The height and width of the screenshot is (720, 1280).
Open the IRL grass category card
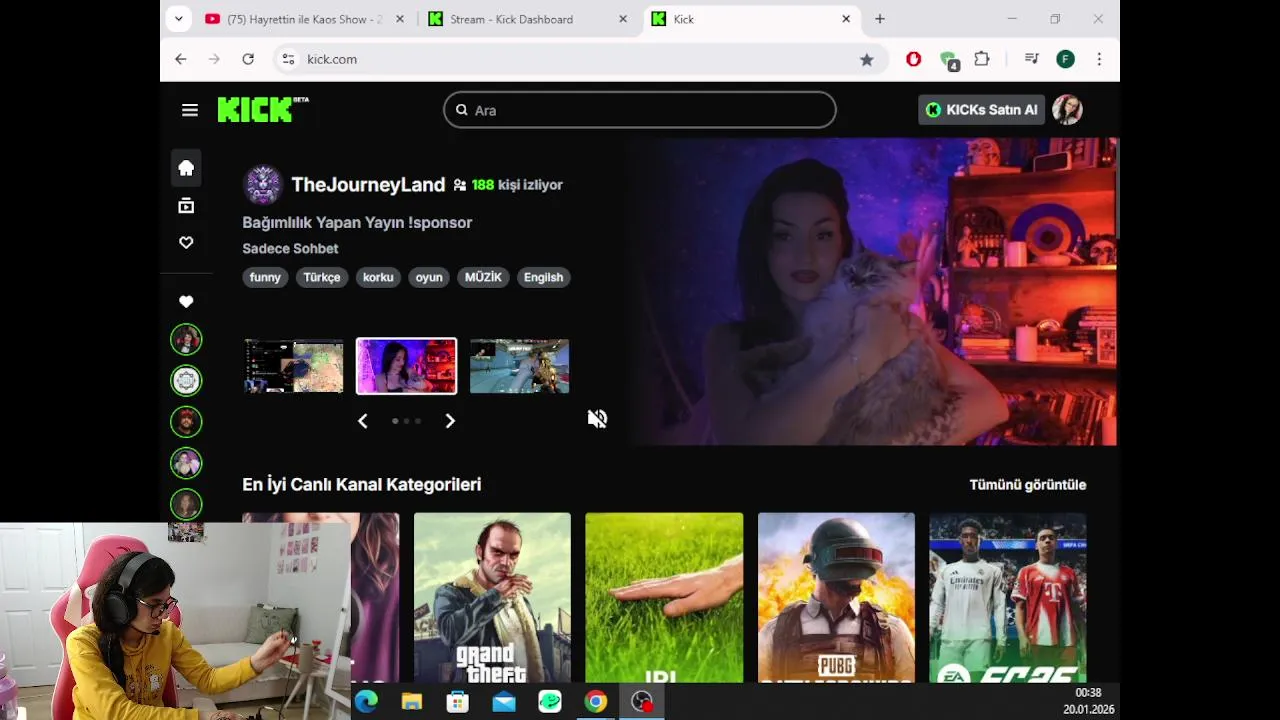pyautogui.click(x=664, y=598)
